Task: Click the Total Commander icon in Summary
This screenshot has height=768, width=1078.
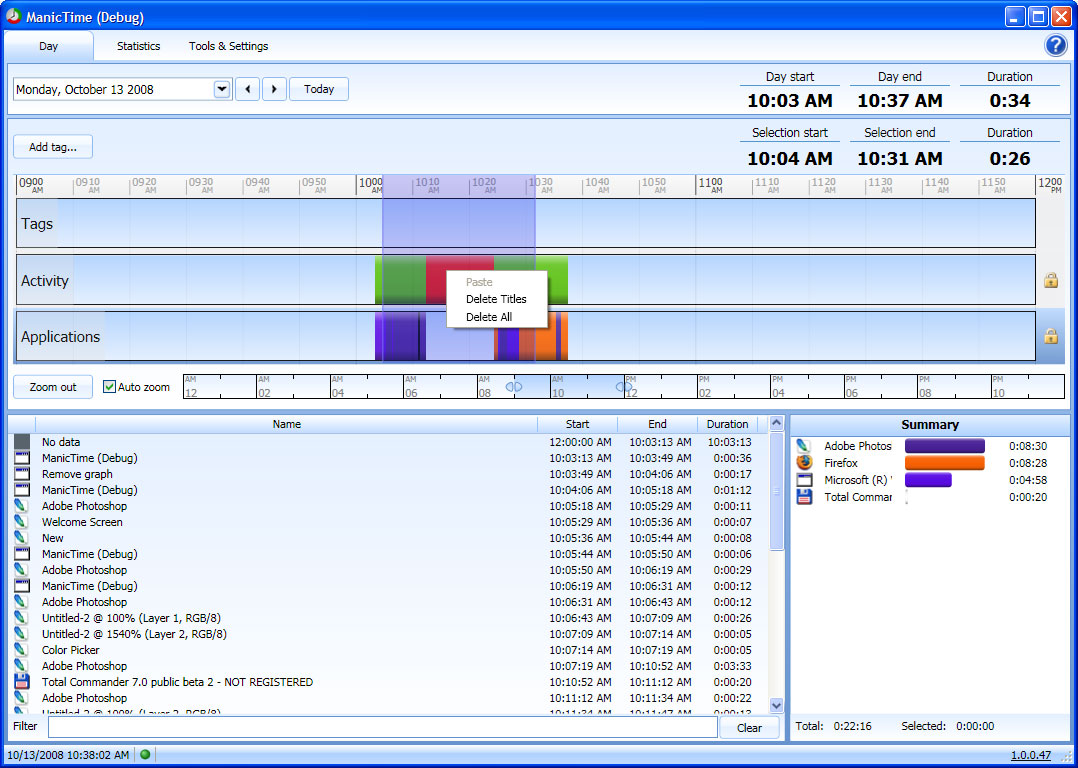Action: (x=804, y=497)
